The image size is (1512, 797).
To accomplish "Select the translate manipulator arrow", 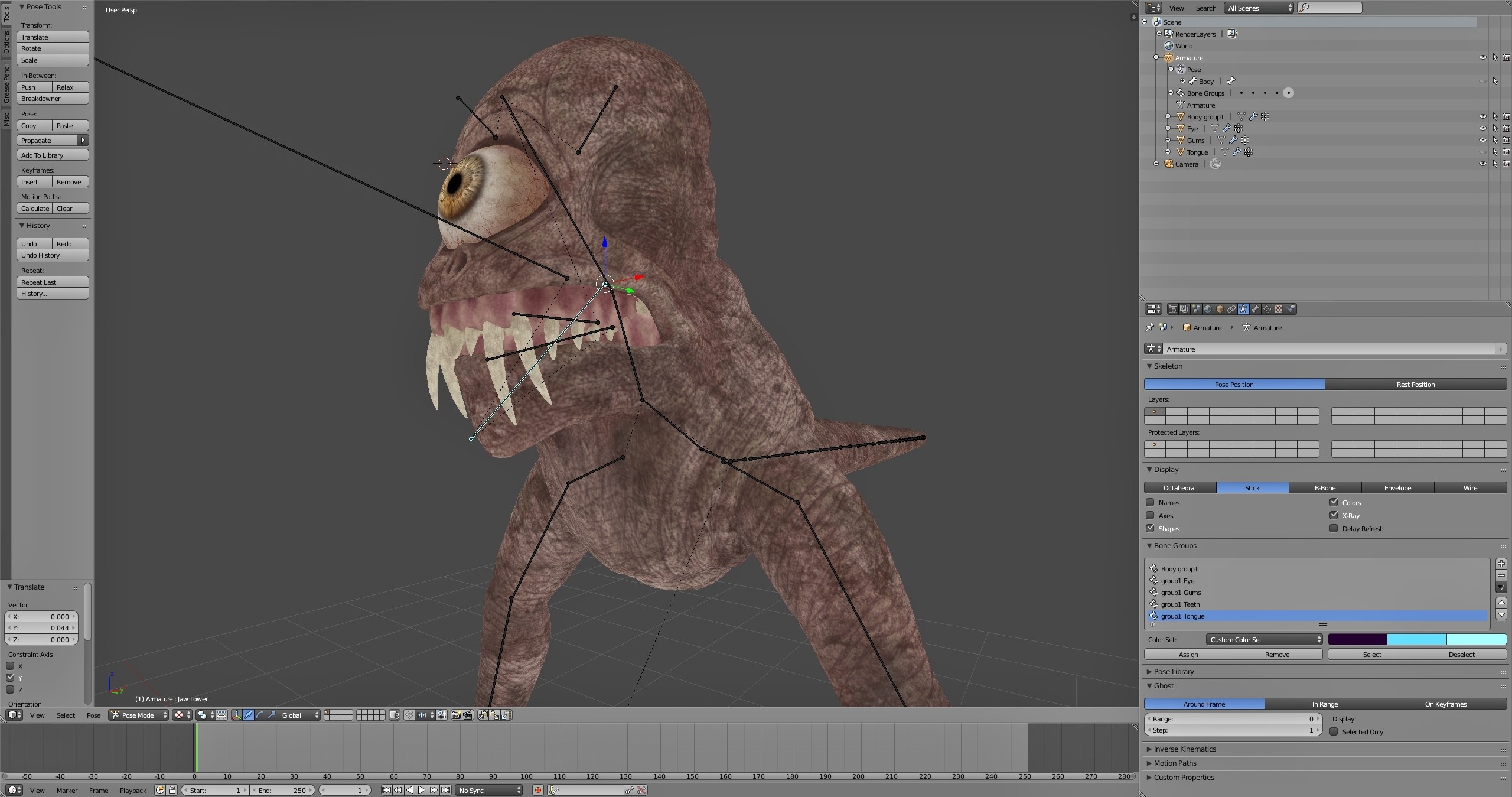I will point(248,715).
